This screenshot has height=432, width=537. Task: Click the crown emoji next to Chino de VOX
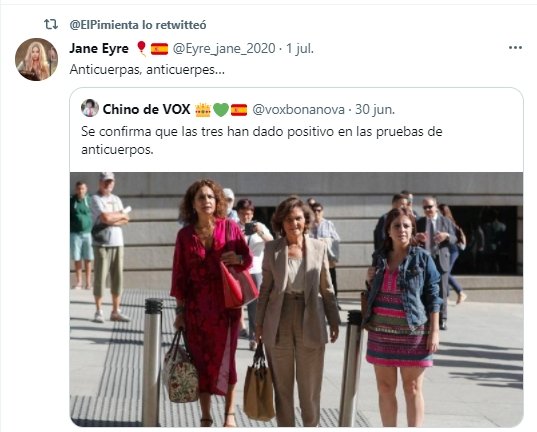(203, 110)
